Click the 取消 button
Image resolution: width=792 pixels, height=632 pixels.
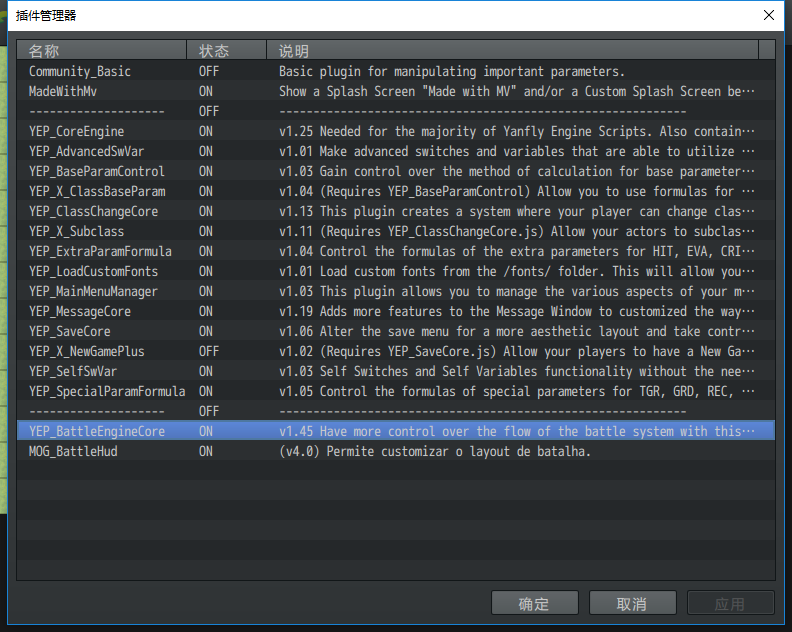(x=632, y=603)
